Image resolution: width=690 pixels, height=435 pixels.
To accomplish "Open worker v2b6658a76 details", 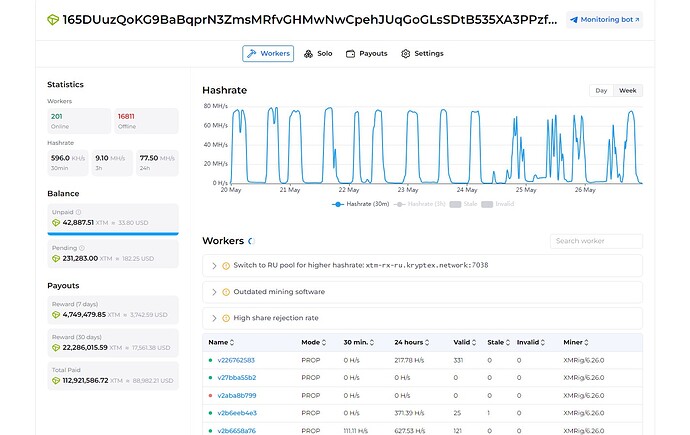I will (237, 431).
